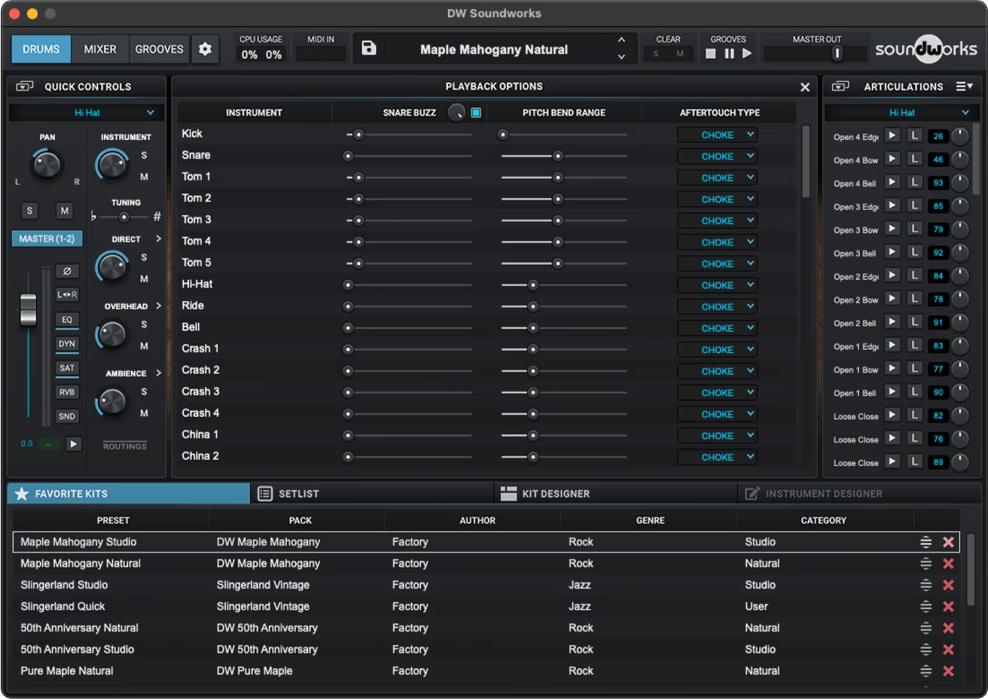Open settings via the gear icon

[x=205, y=49]
